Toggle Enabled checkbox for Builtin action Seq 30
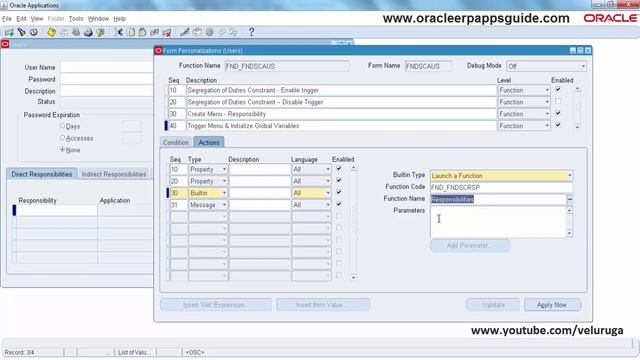The image size is (640, 360). tap(339, 192)
